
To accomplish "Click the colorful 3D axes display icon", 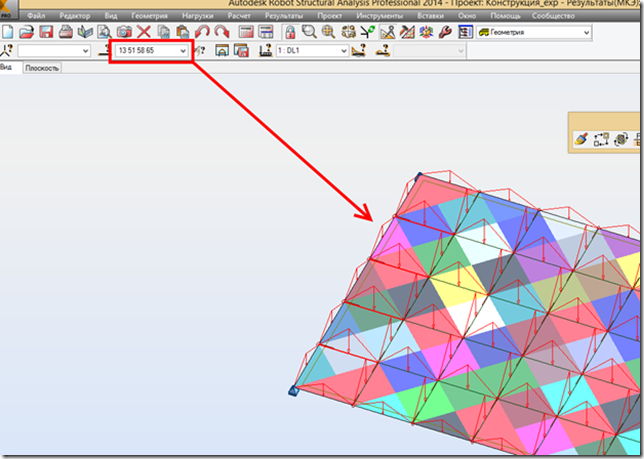I will tap(426, 32).
